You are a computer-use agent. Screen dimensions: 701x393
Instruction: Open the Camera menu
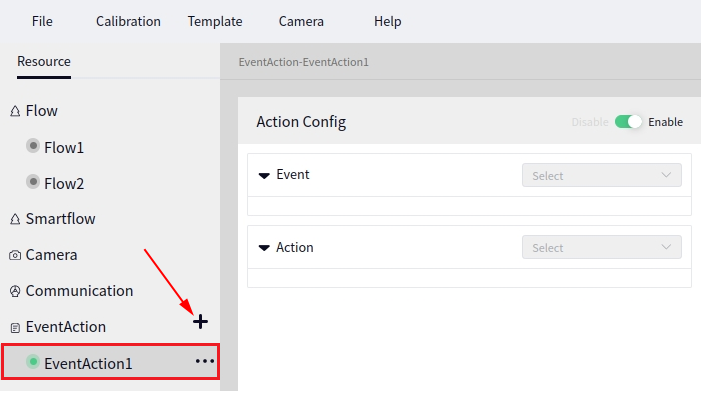[x=301, y=21]
